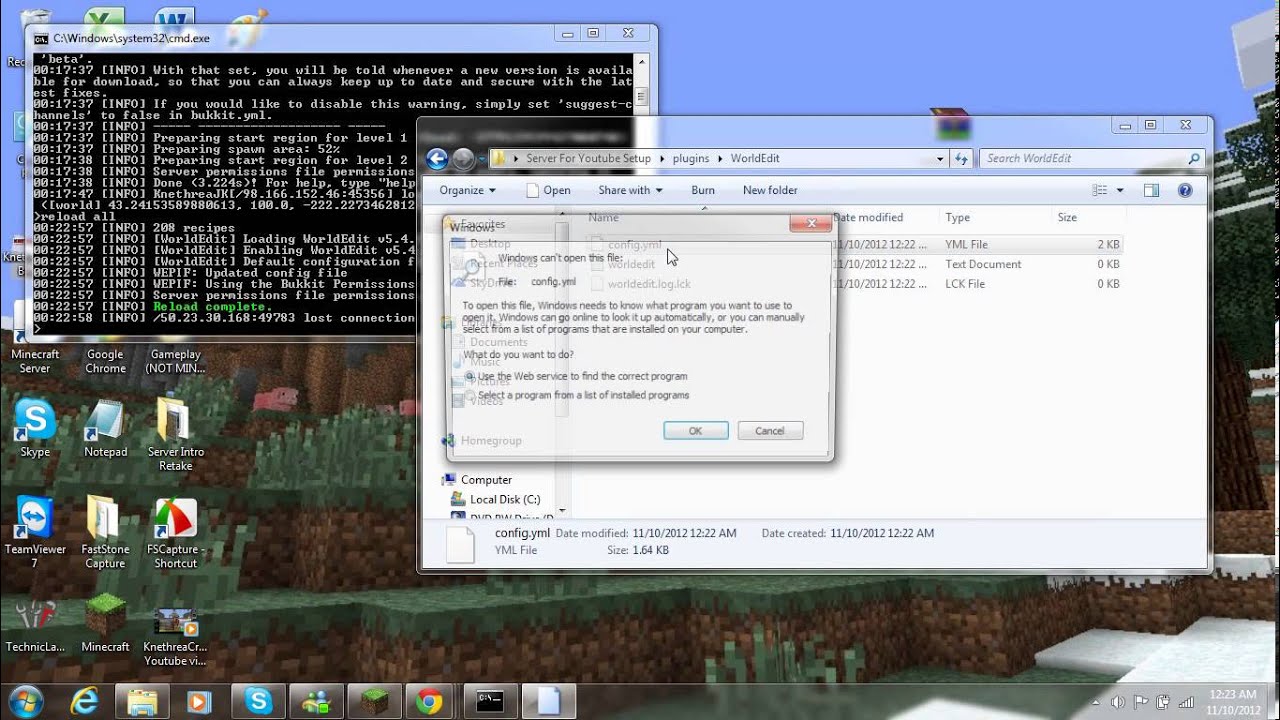Toggle the Explorer preview pane icon
1280x720 pixels.
1151,190
